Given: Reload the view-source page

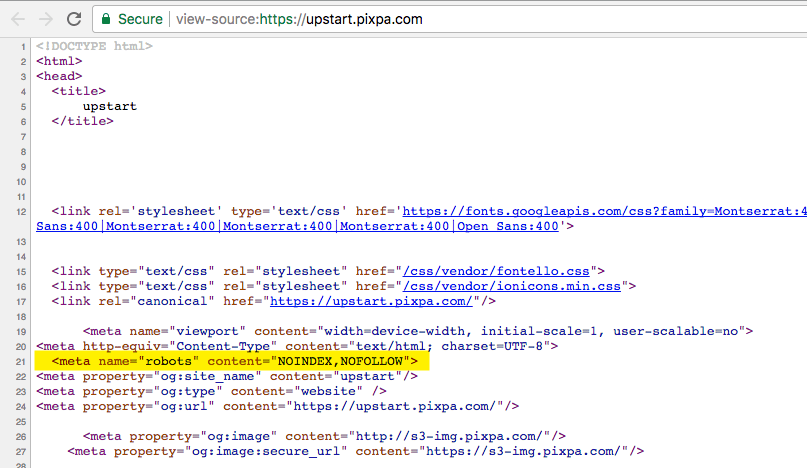Looking at the screenshot, I should pyautogui.click(x=75, y=18).
